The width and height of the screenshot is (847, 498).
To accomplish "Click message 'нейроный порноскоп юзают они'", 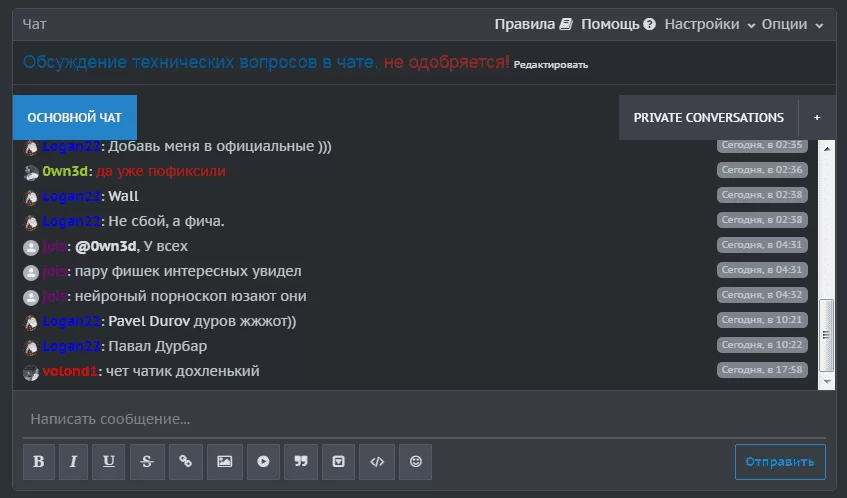I will (191, 297).
